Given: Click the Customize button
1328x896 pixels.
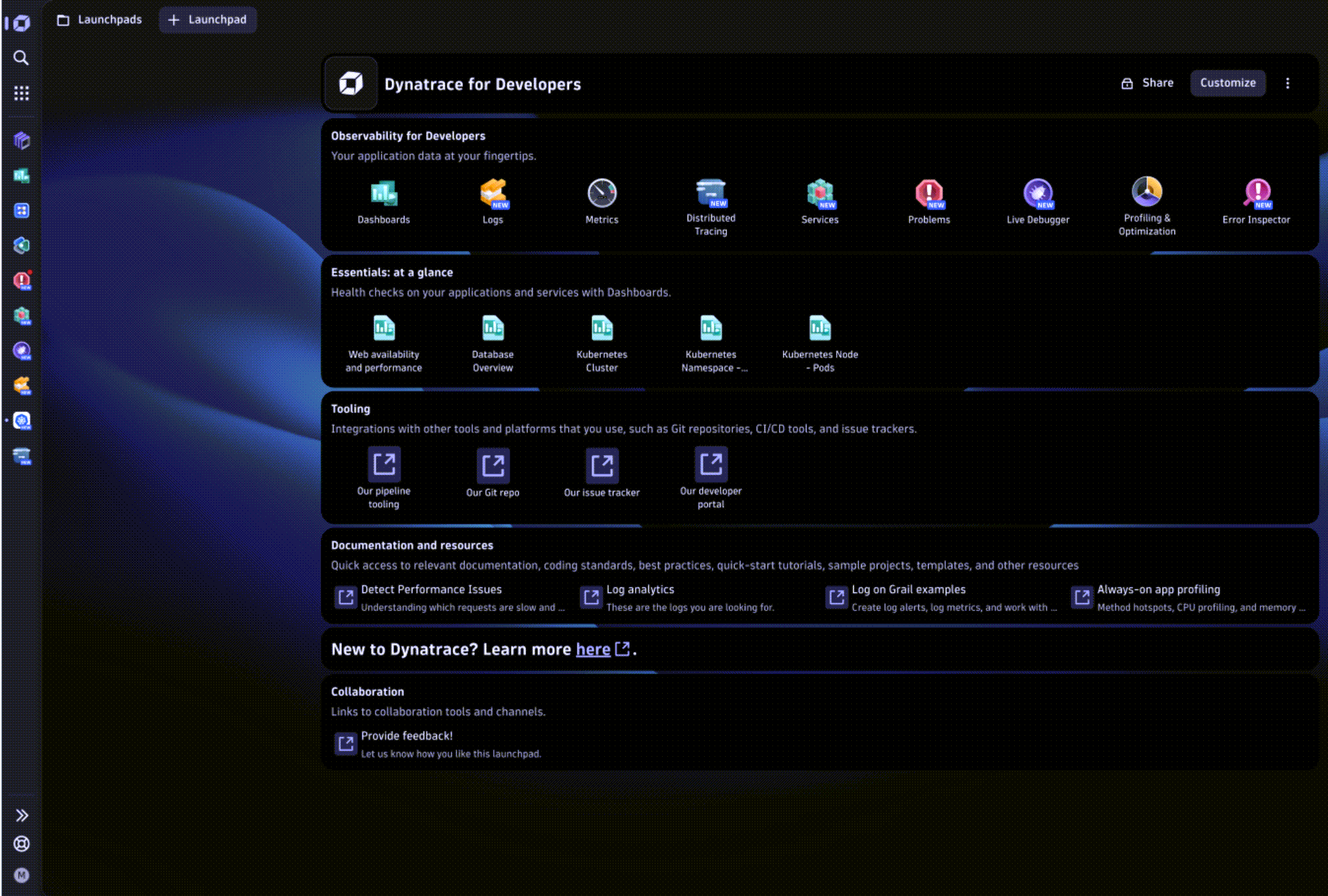Looking at the screenshot, I should (x=1228, y=83).
